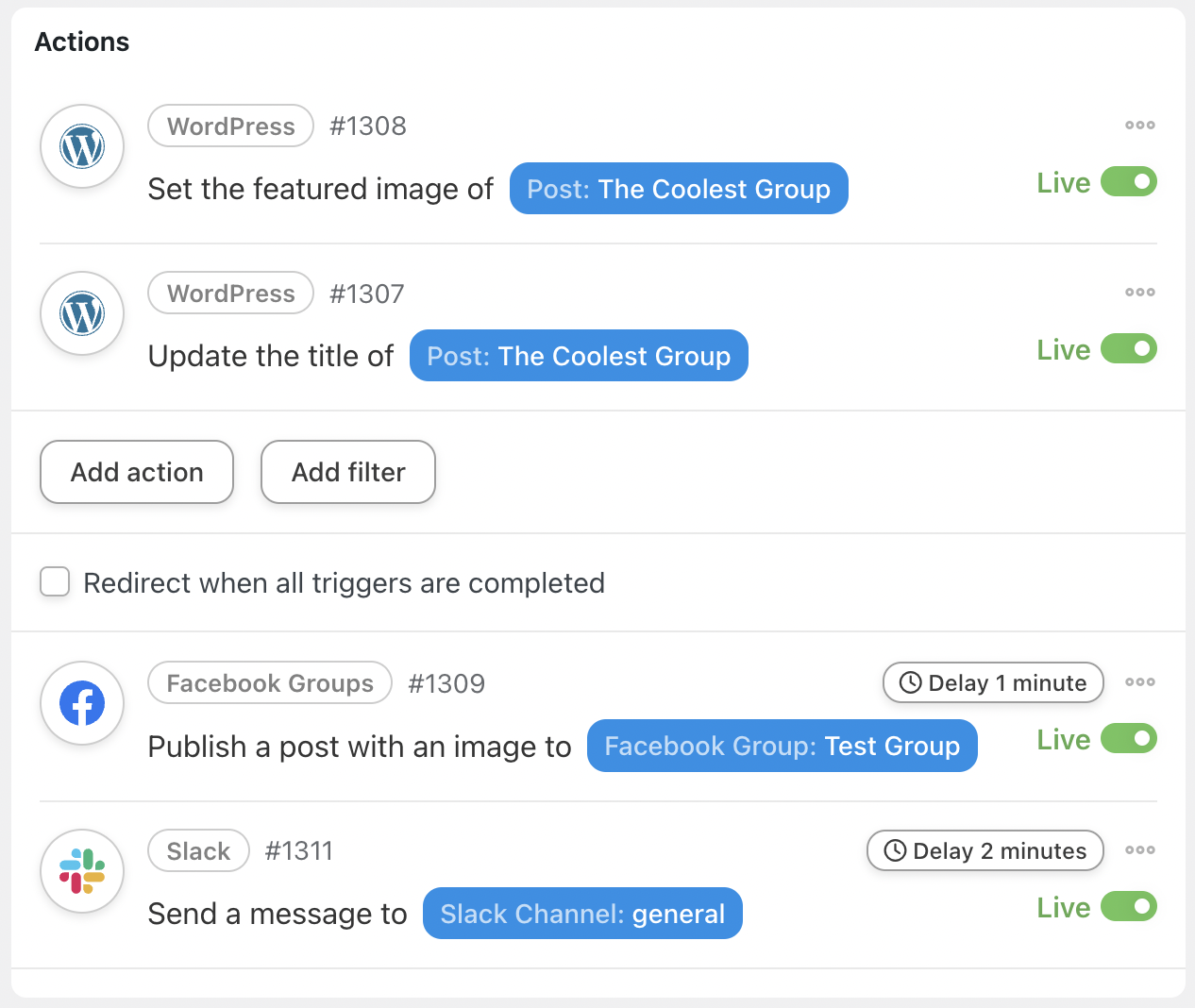
Task: Click the Add filter button
Action: 348,472
